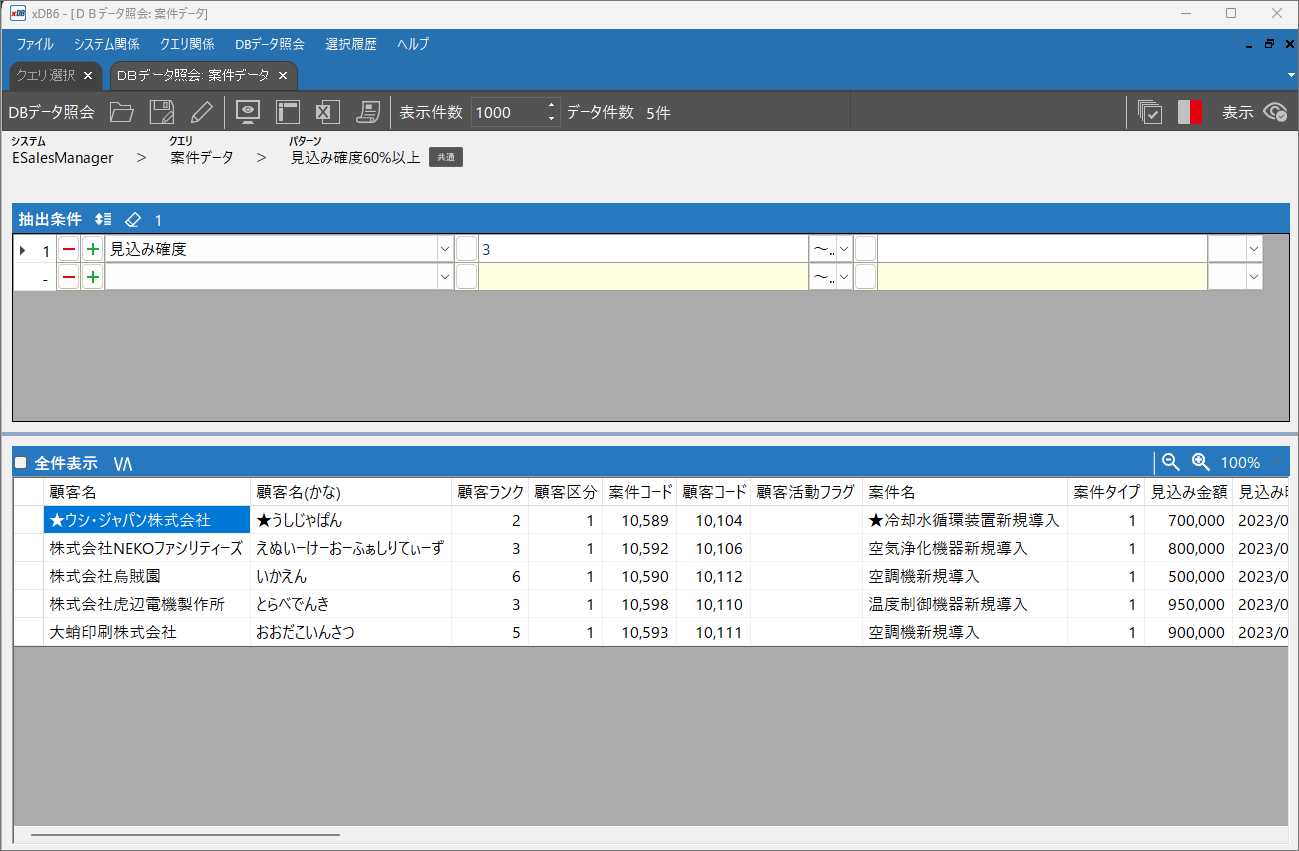Open the rightmost dropdown in empty condition row
The height and width of the screenshot is (851, 1299).
(1253, 277)
